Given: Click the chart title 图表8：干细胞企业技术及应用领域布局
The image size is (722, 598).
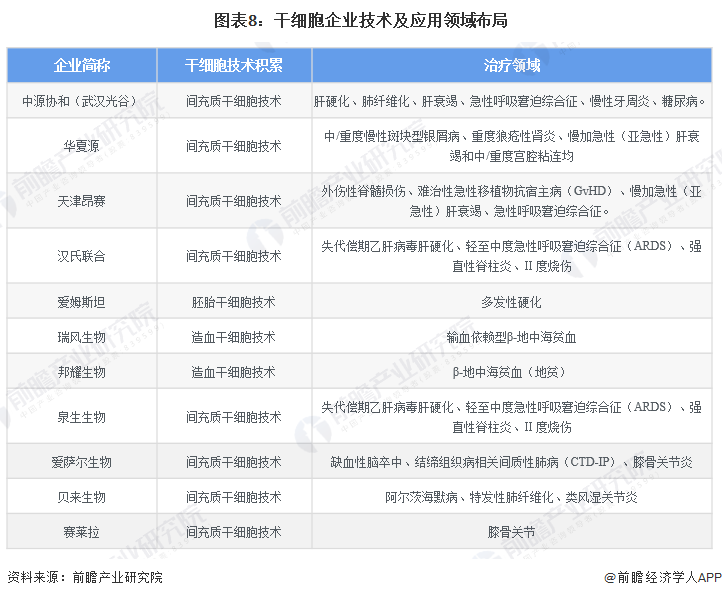Looking at the screenshot, I should point(361,21).
